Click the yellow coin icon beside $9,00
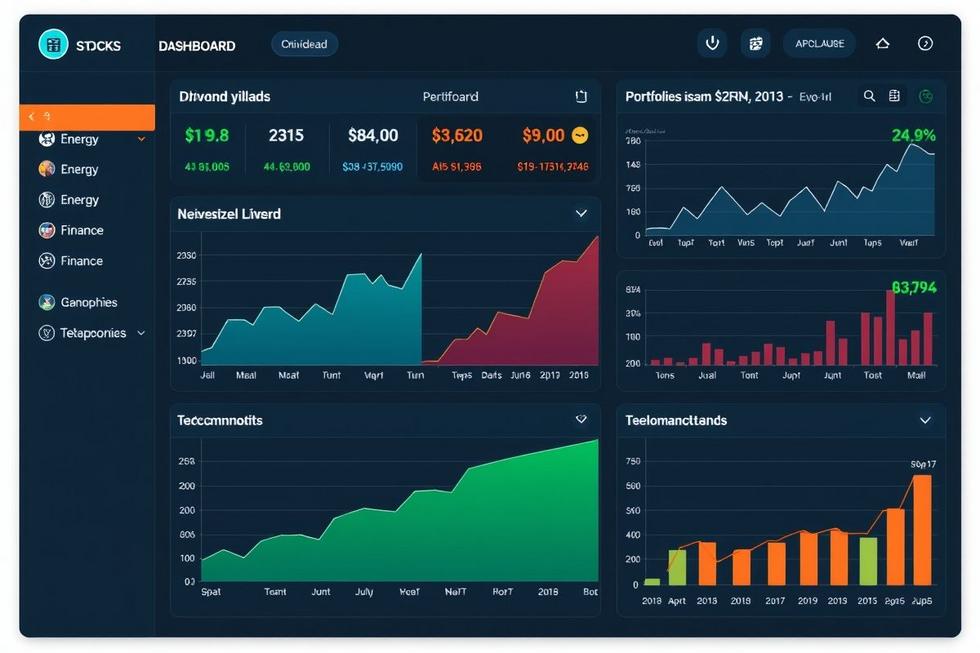Screen dimensions: 980x653 click(580, 135)
